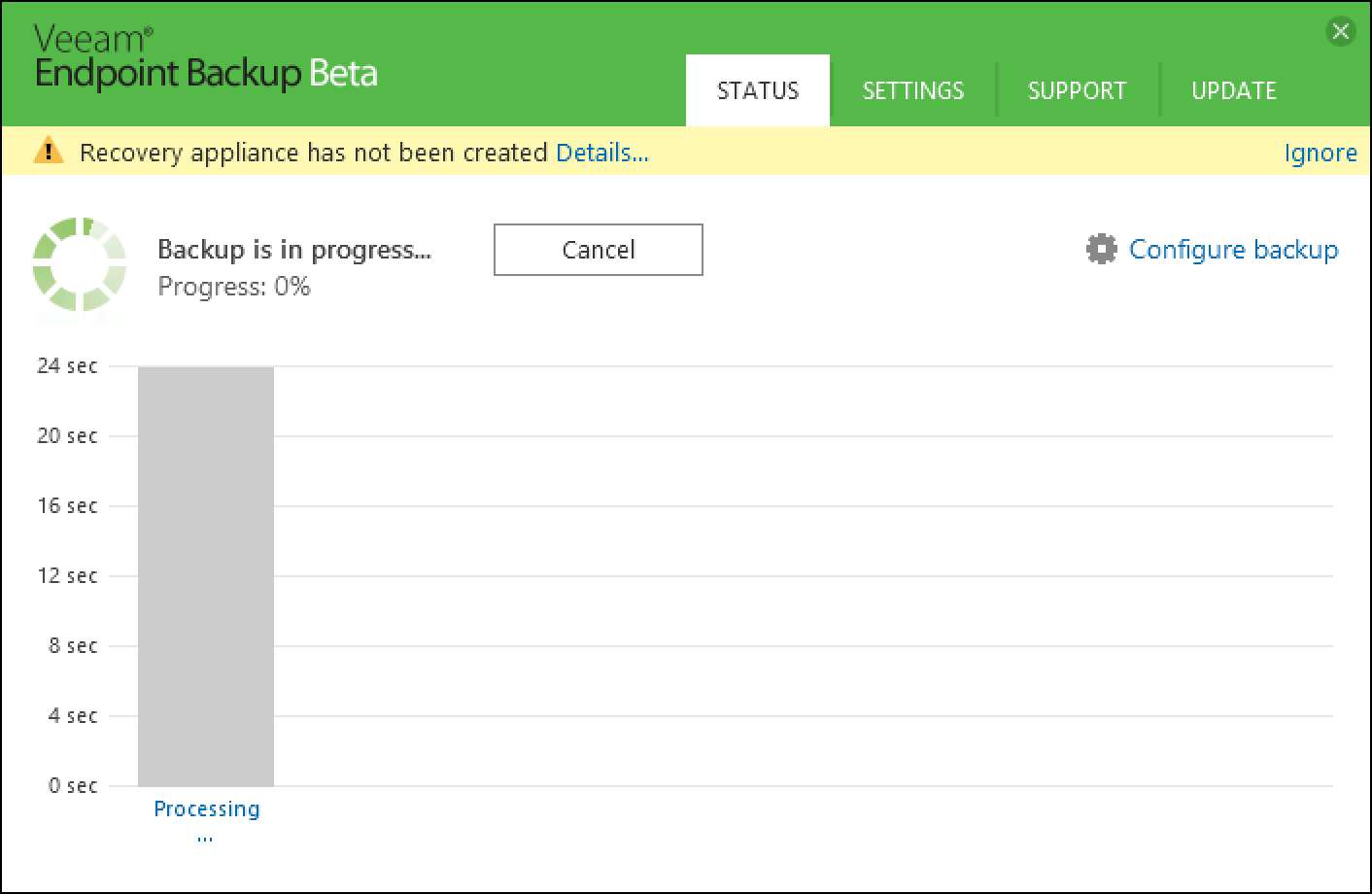Viewport: 1372px width, 894px height.
Task: Click the '16 sec' axis label
Action: click(67, 506)
